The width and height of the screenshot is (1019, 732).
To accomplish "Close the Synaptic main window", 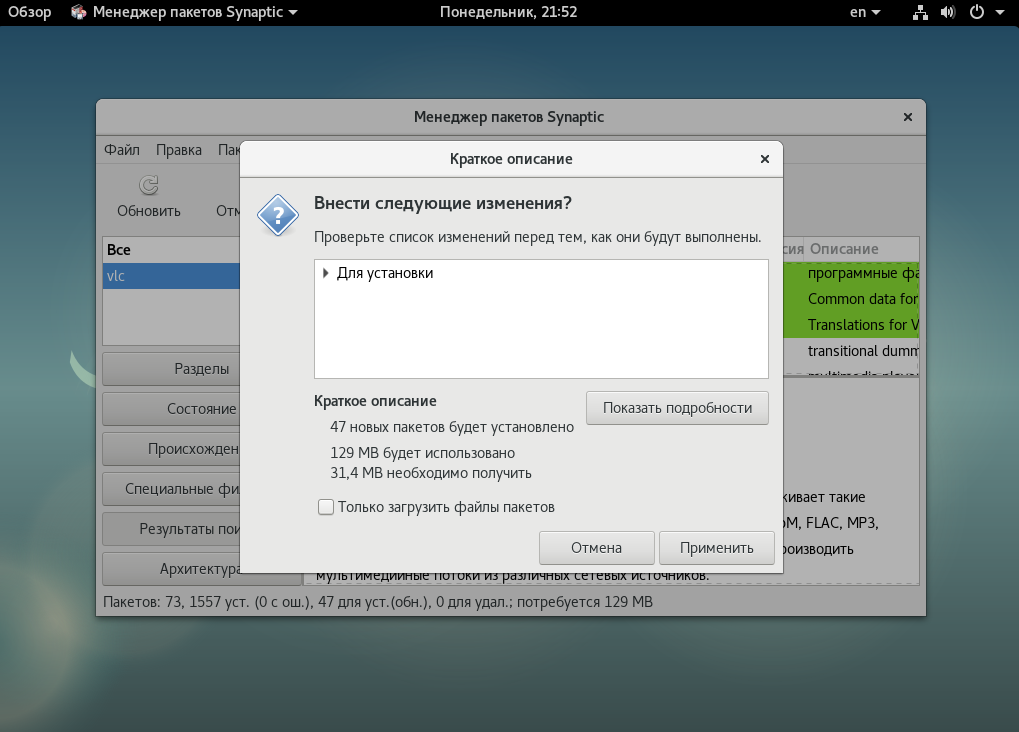I will pos(908,117).
